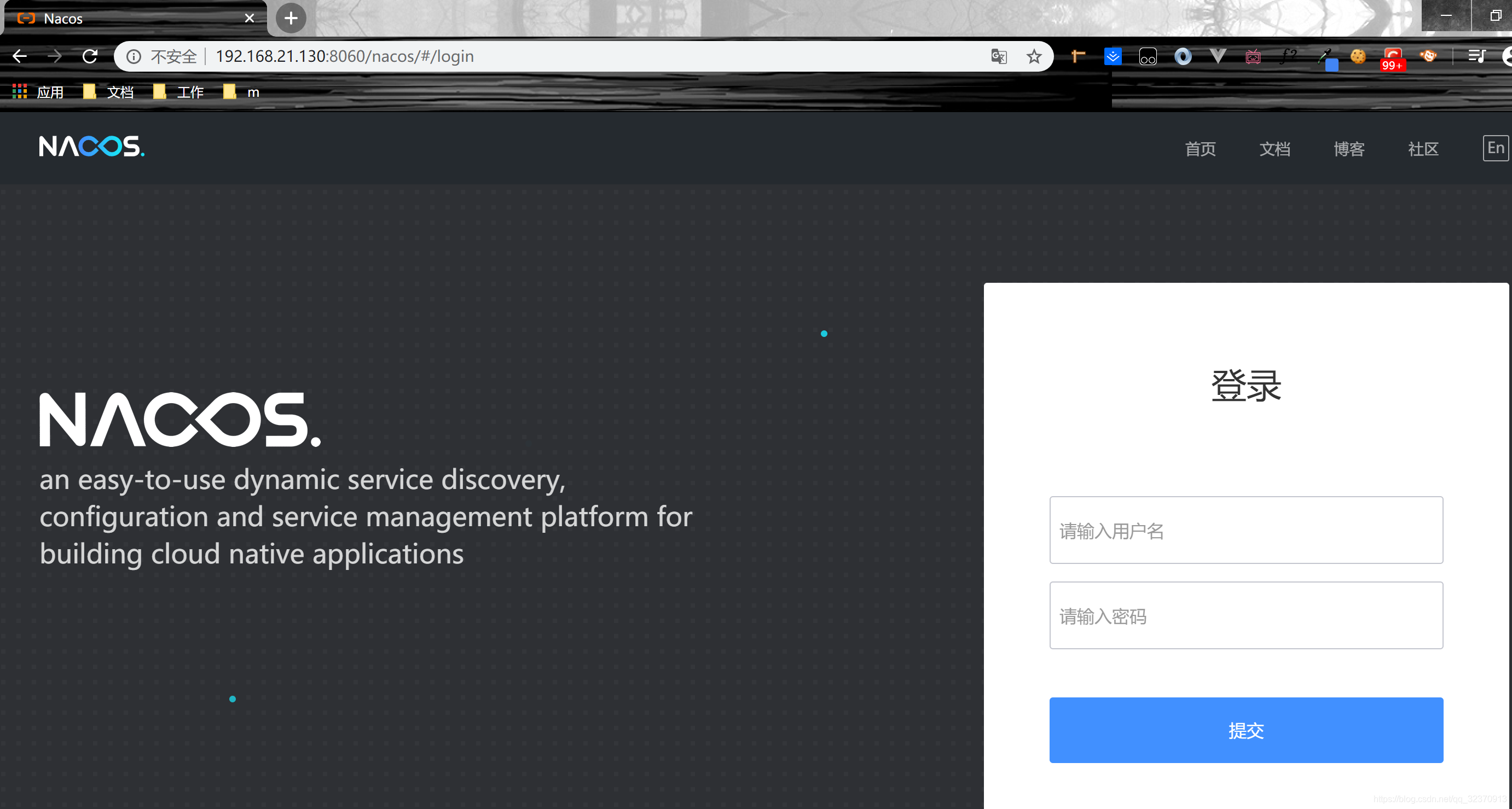1512x809 pixels.
Task: Open the blue download-arrow extension icon
Action: pos(1113,56)
